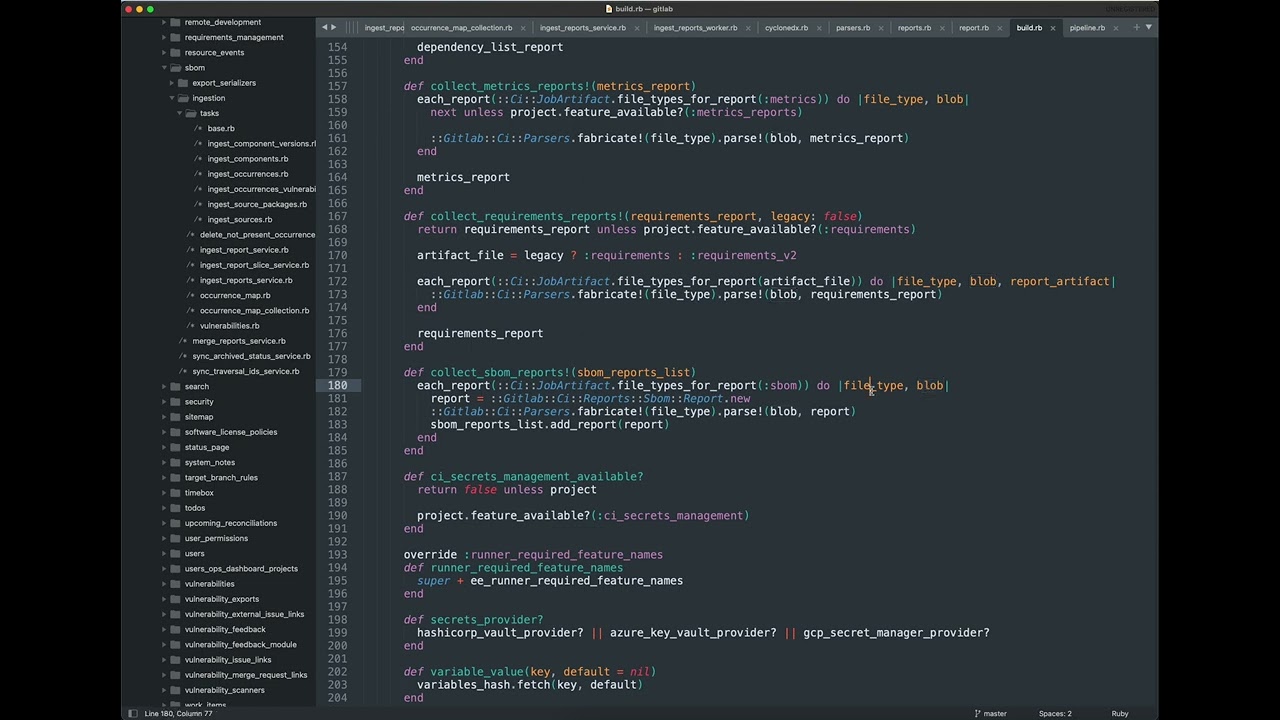1280x720 pixels.
Task: Click the vulnerability_exports folder icon
Action: (176, 599)
